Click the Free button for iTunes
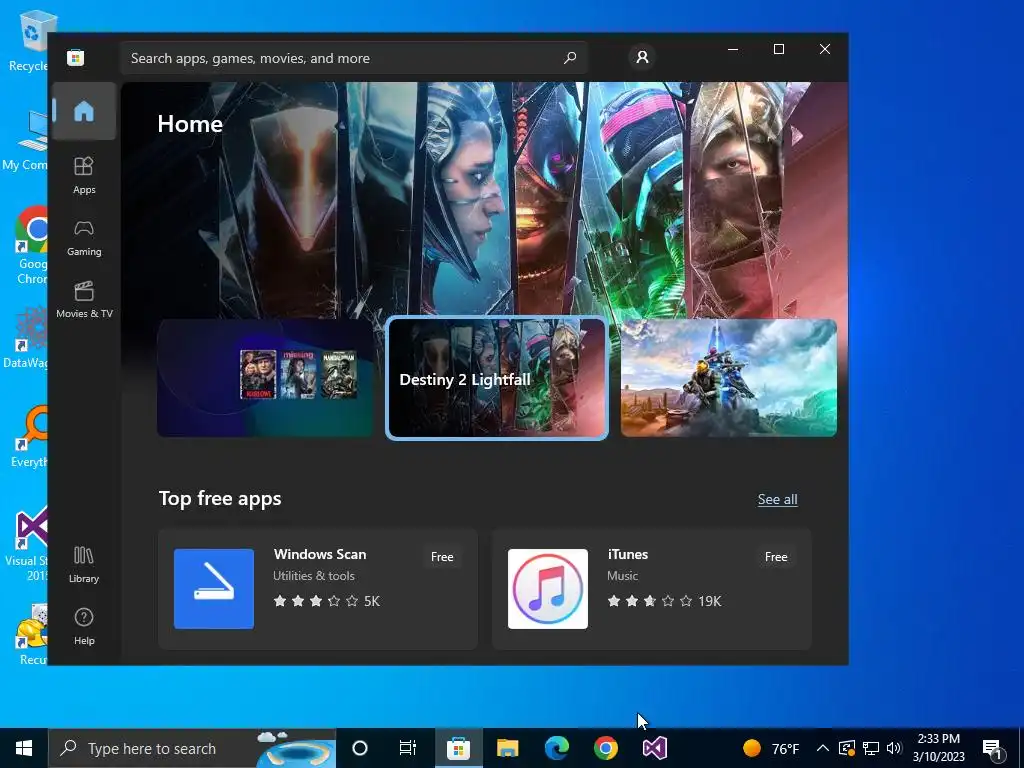 pos(776,557)
